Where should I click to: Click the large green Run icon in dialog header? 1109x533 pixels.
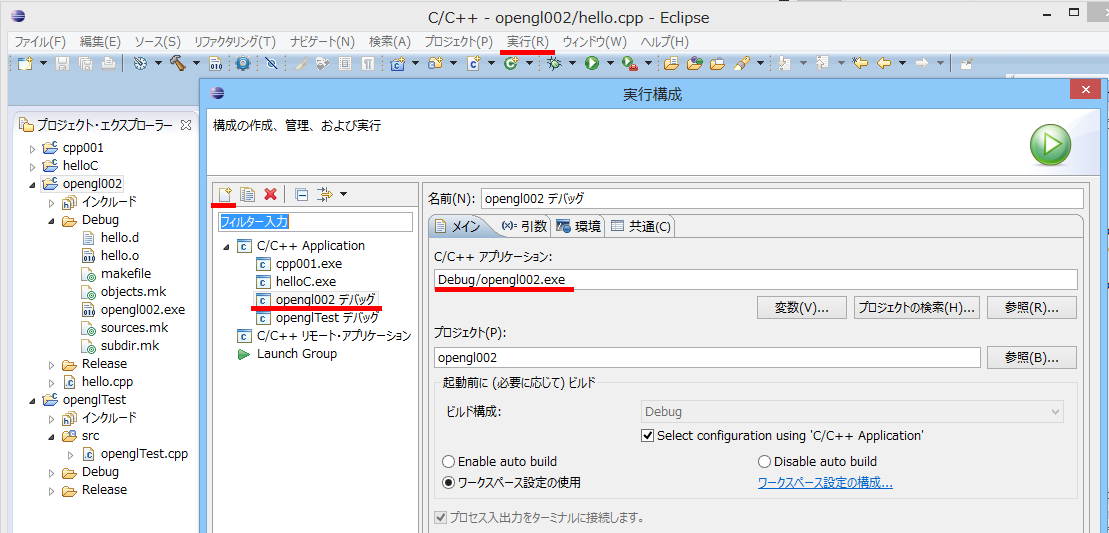tap(1050, 144)
